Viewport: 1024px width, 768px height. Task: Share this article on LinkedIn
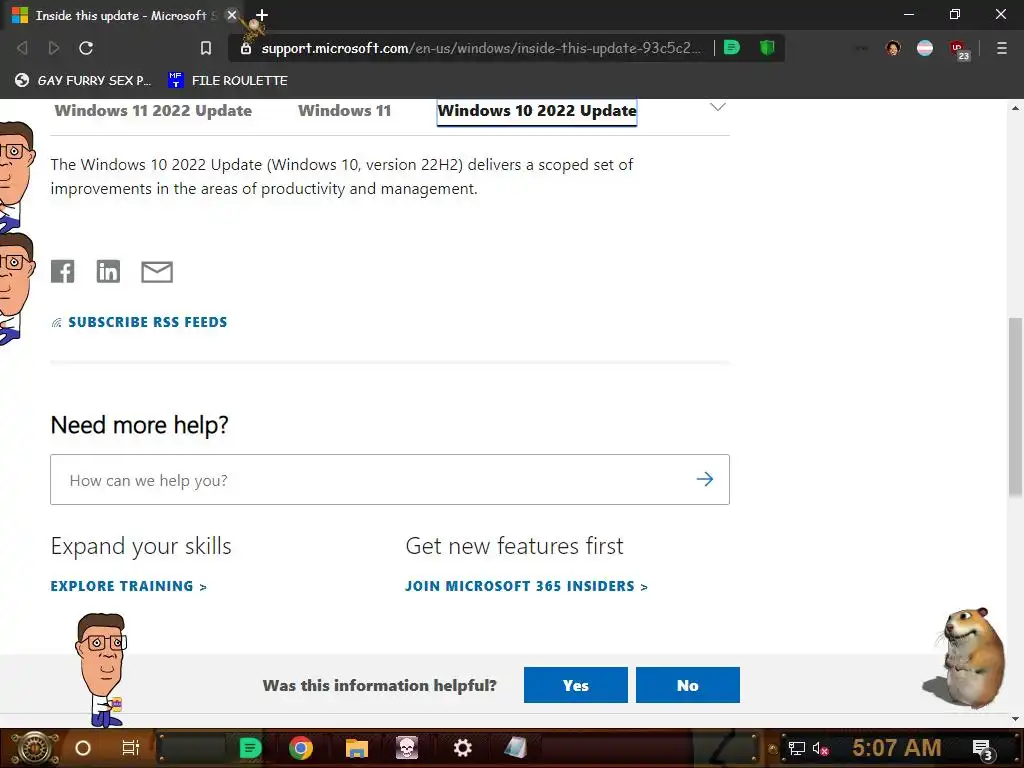(108, 271)
